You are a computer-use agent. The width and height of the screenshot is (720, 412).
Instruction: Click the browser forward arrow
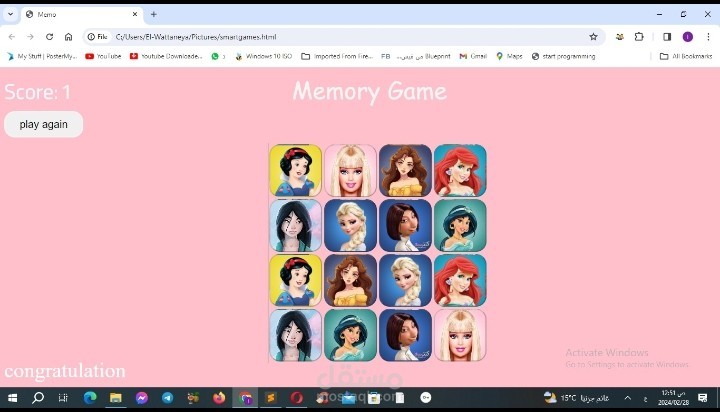click(x=30, y=37)
